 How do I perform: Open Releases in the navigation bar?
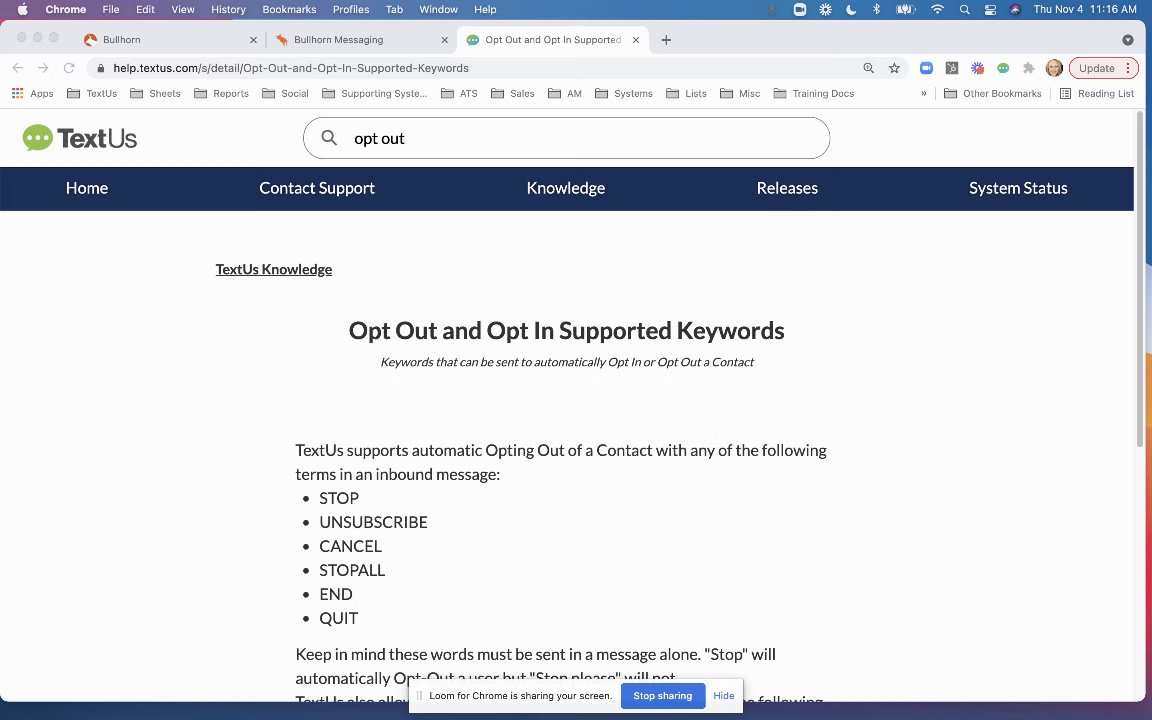787,188
